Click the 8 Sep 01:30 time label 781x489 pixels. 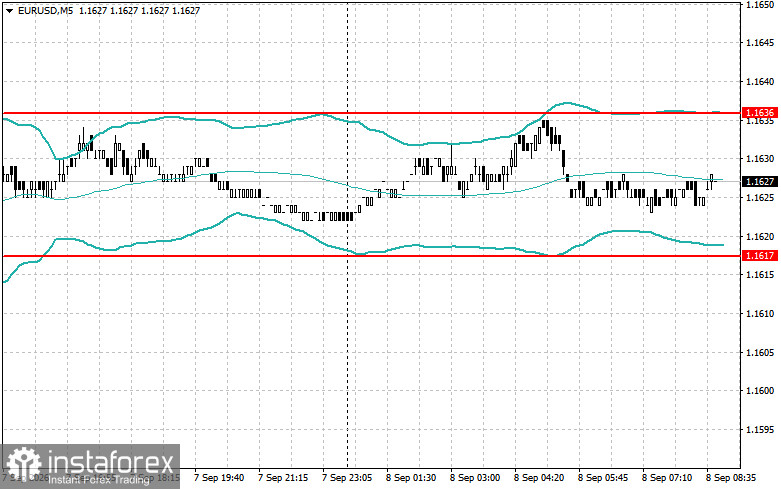coord(411,478)
